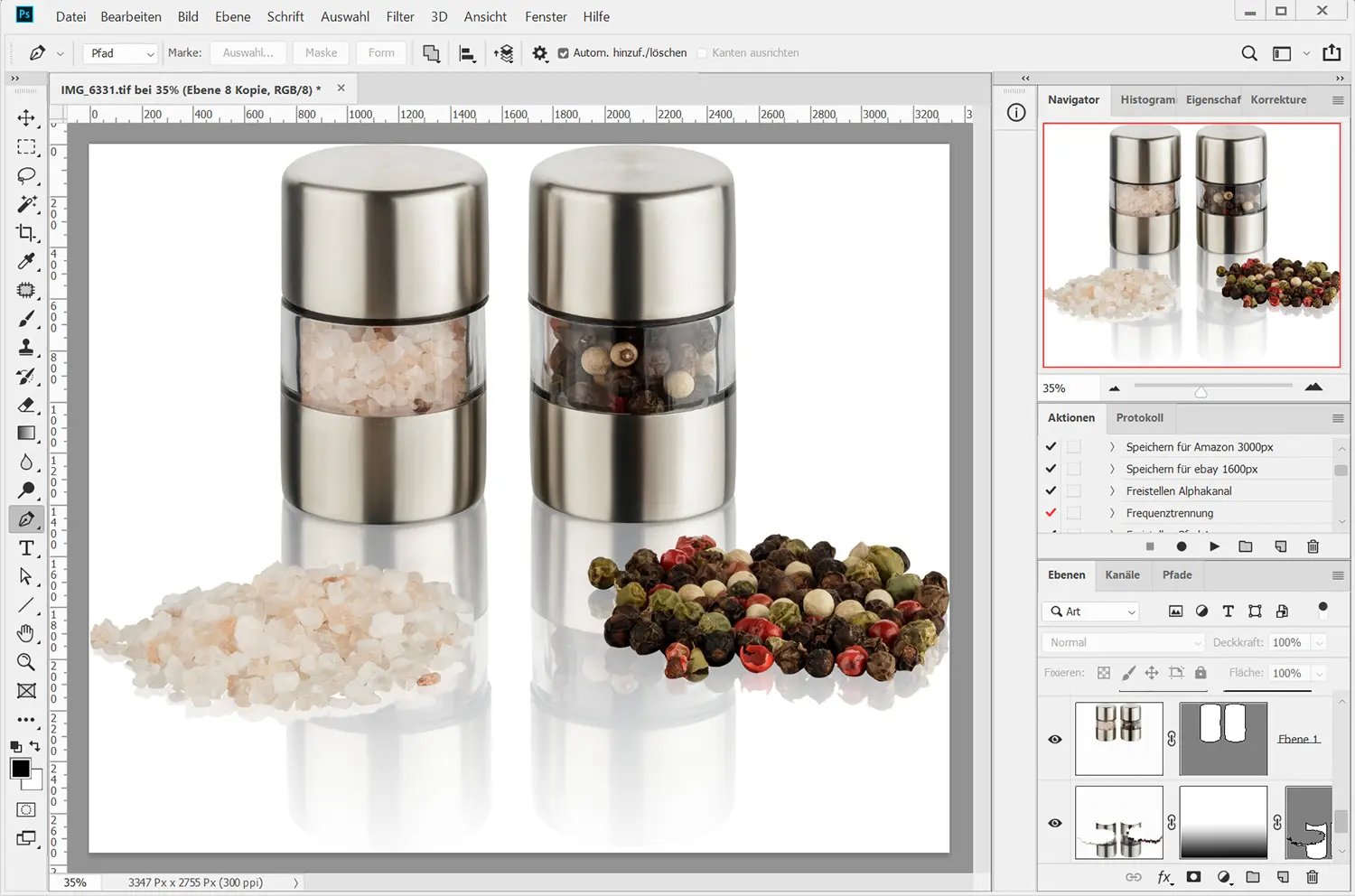This screenshot has height=896, width=1355.
Task: Open the Pfad mode dropdown
Action: 121,53
